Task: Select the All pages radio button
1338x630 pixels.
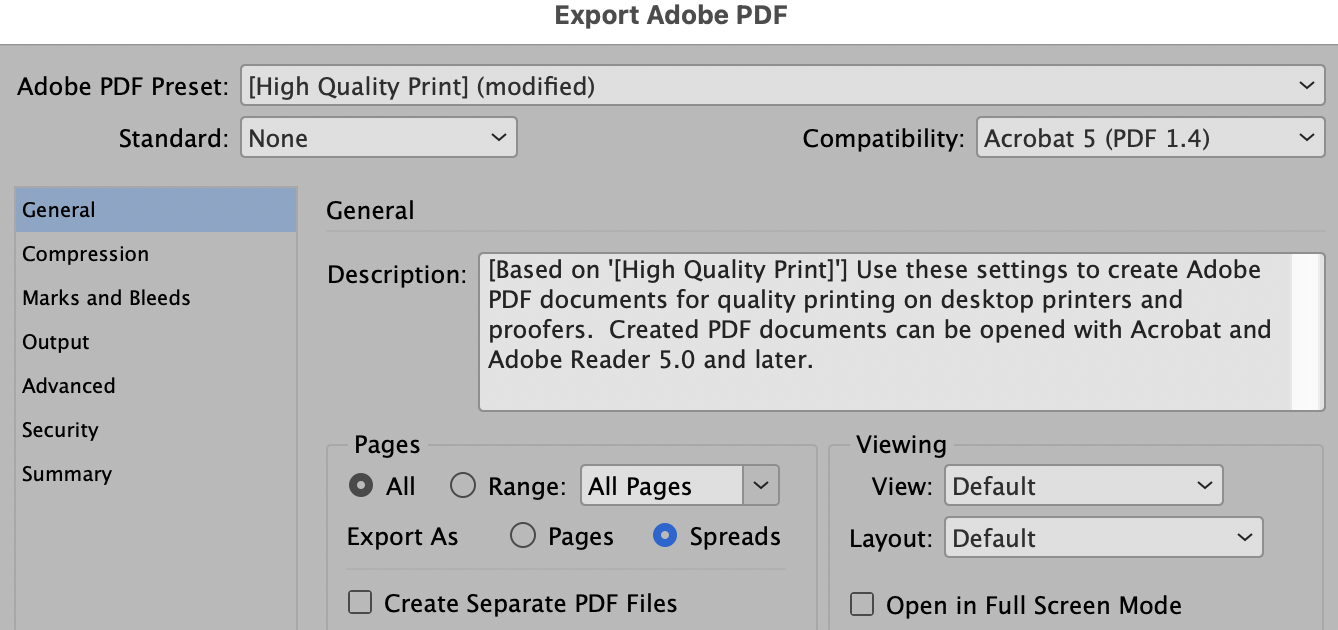Action: coord(362,485)
